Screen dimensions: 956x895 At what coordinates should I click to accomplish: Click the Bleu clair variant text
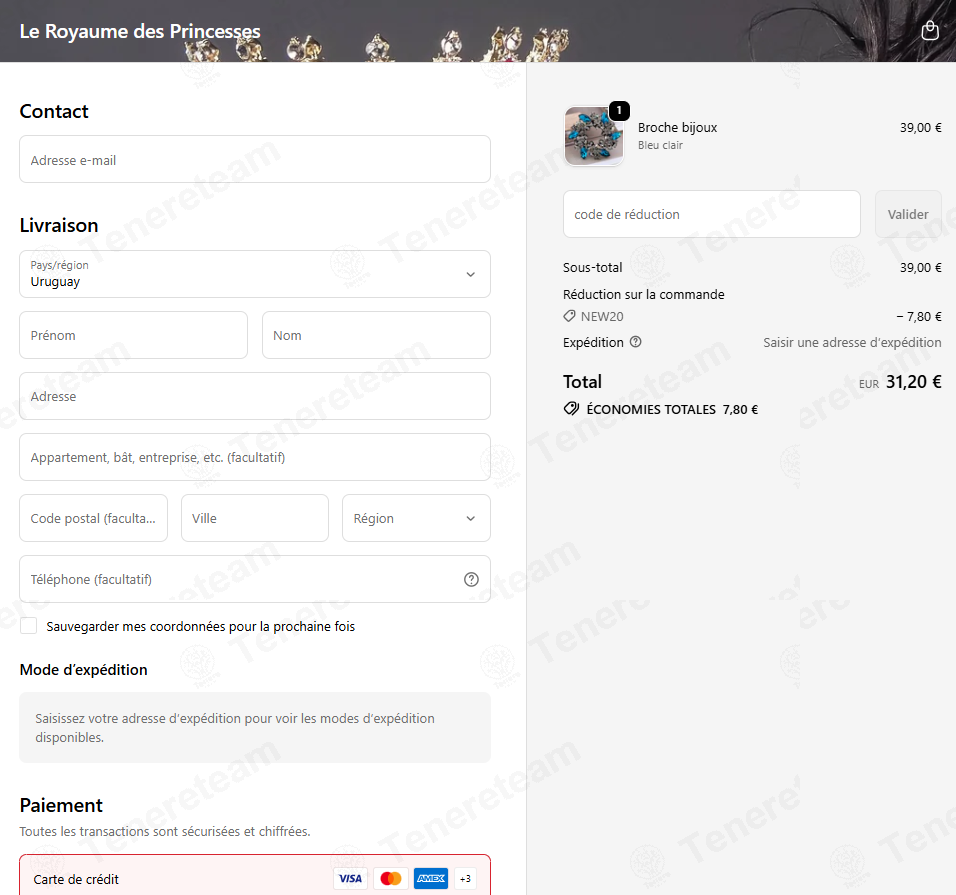(x=660, y=145)
